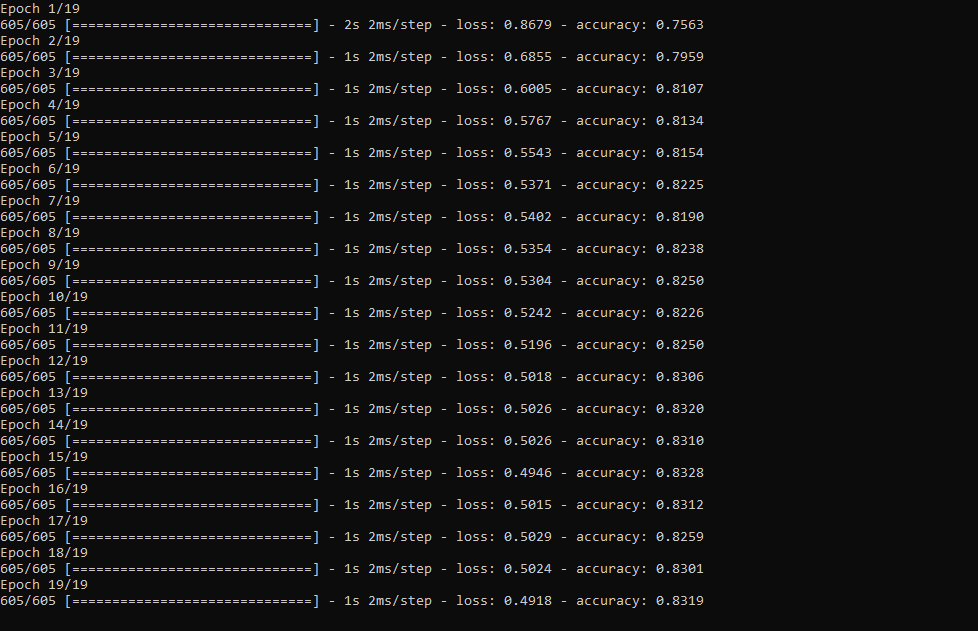Click the 'Epoch 13/19' label

pyautogui.click(x=44, y=393)
